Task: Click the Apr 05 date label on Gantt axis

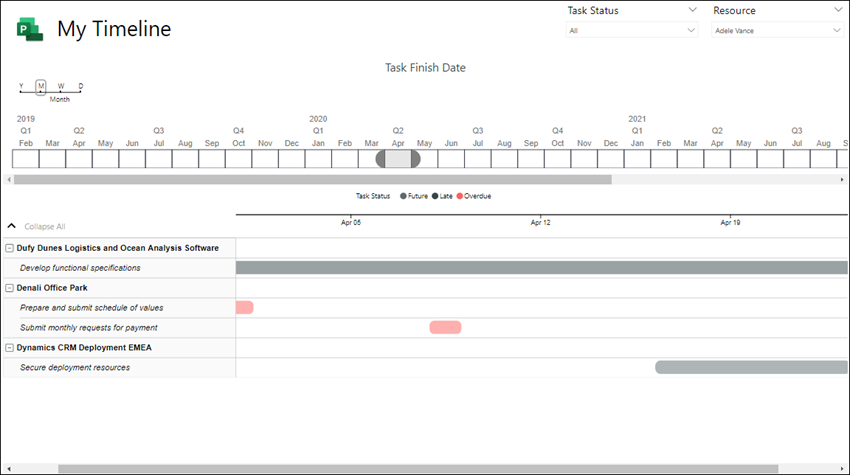Action: [x=351, y=222]
